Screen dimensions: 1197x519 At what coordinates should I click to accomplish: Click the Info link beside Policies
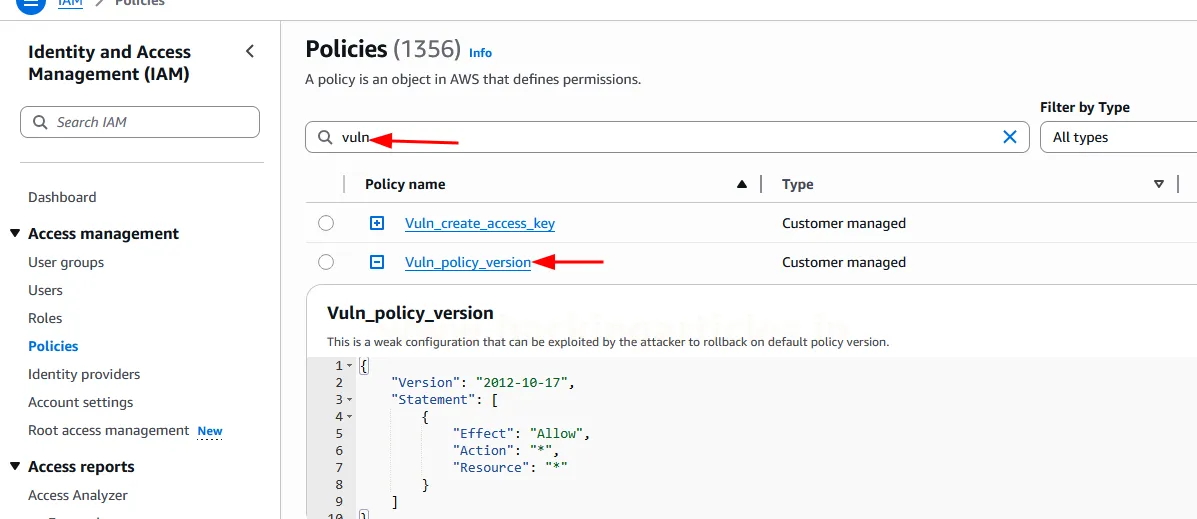pyautogui.click(x=480, y=53)
